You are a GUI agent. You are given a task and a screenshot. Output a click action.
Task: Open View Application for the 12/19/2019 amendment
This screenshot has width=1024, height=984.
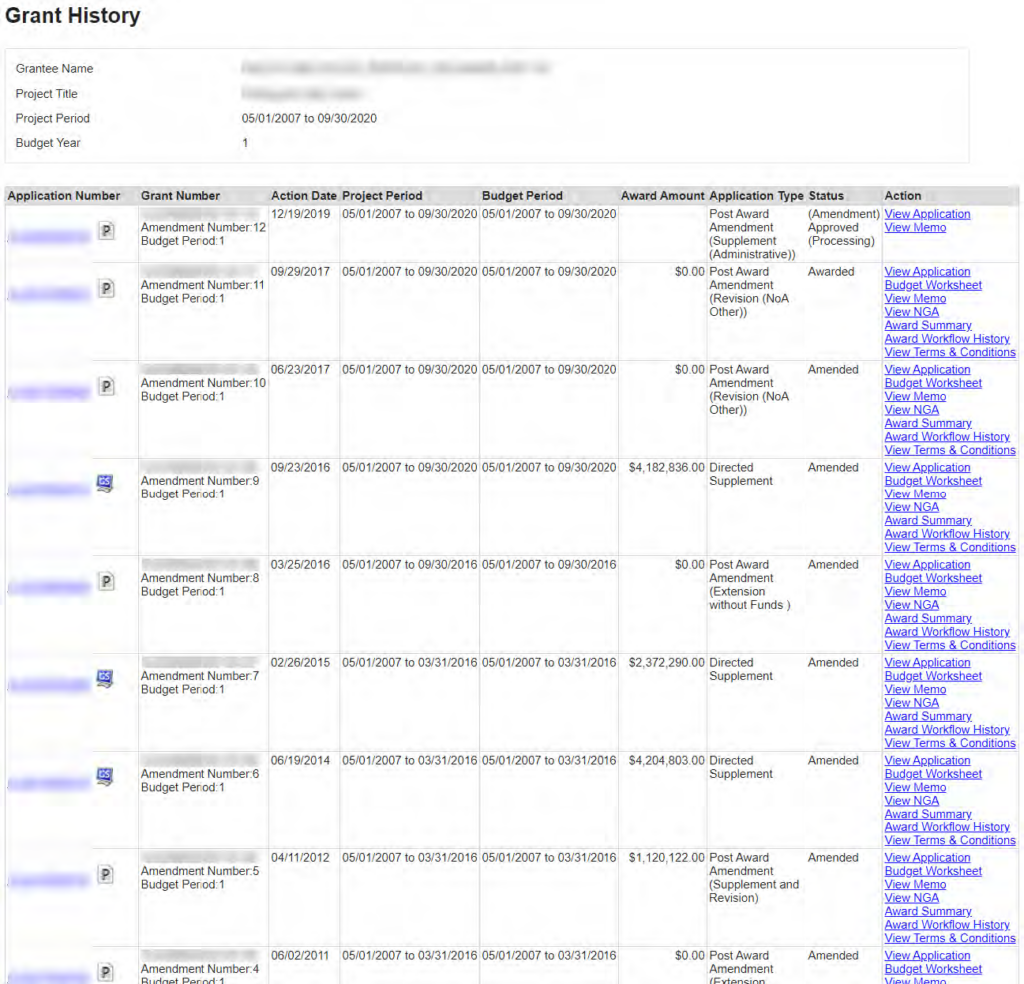tap(927, 214)
